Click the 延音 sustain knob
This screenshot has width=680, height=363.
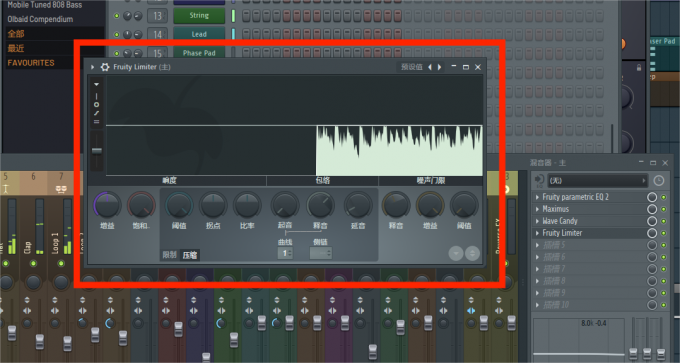[358, 205]
